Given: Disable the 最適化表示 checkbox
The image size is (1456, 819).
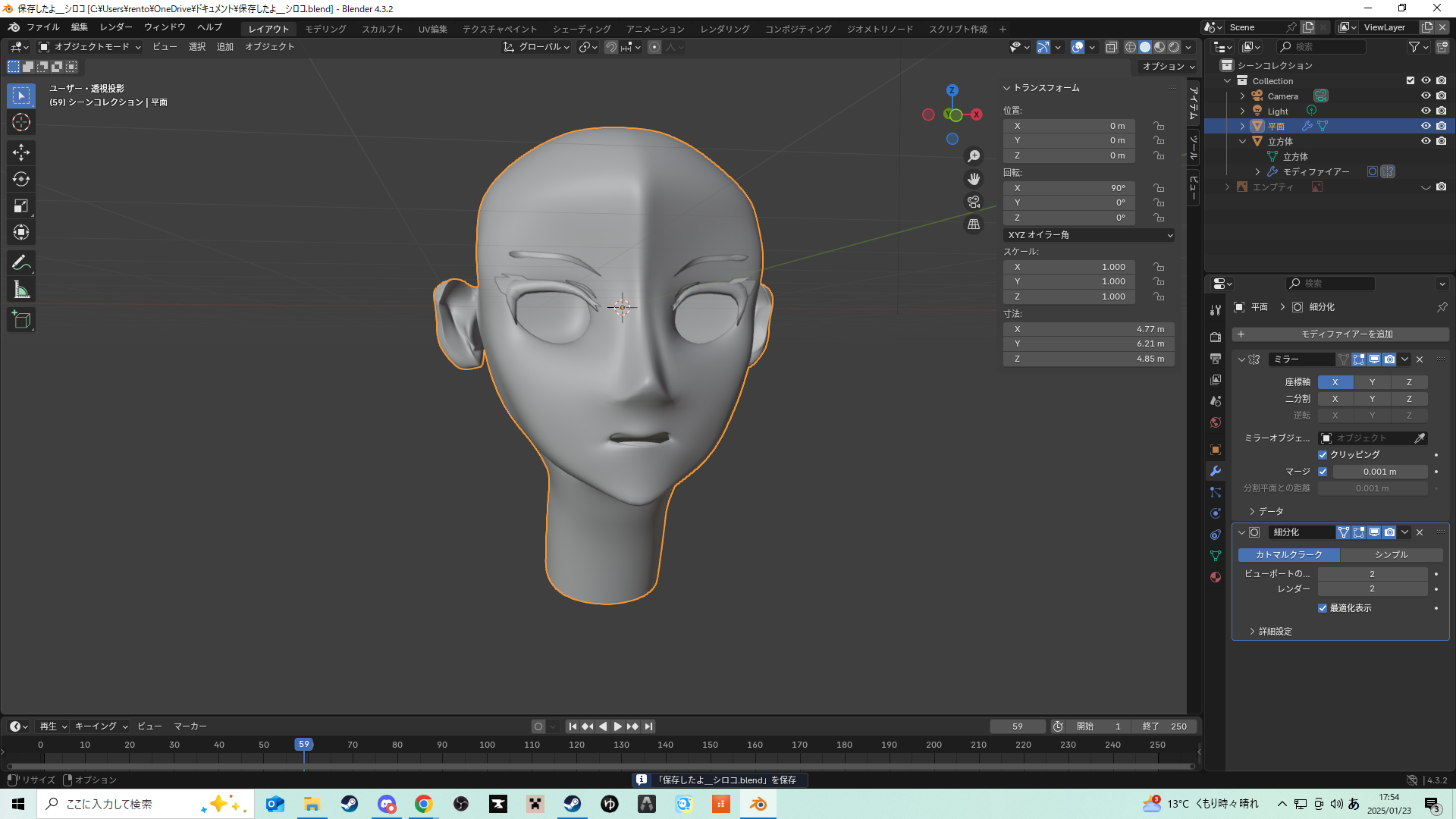Looking at the screenshot, I should 1323,608.
